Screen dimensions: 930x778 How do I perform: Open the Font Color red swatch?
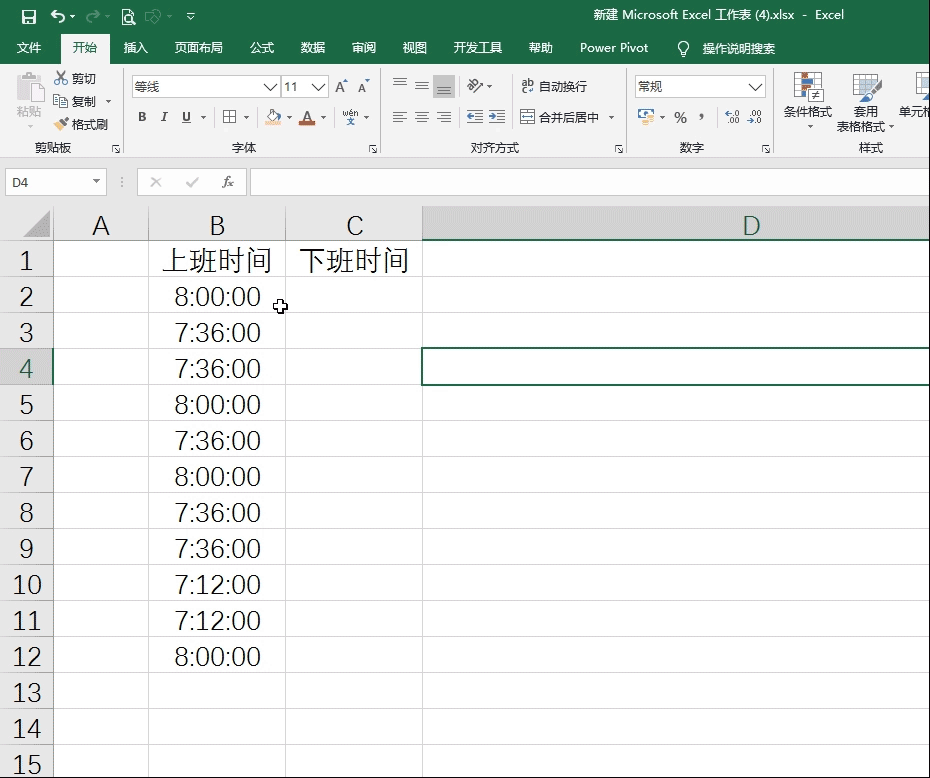[308, 117]
